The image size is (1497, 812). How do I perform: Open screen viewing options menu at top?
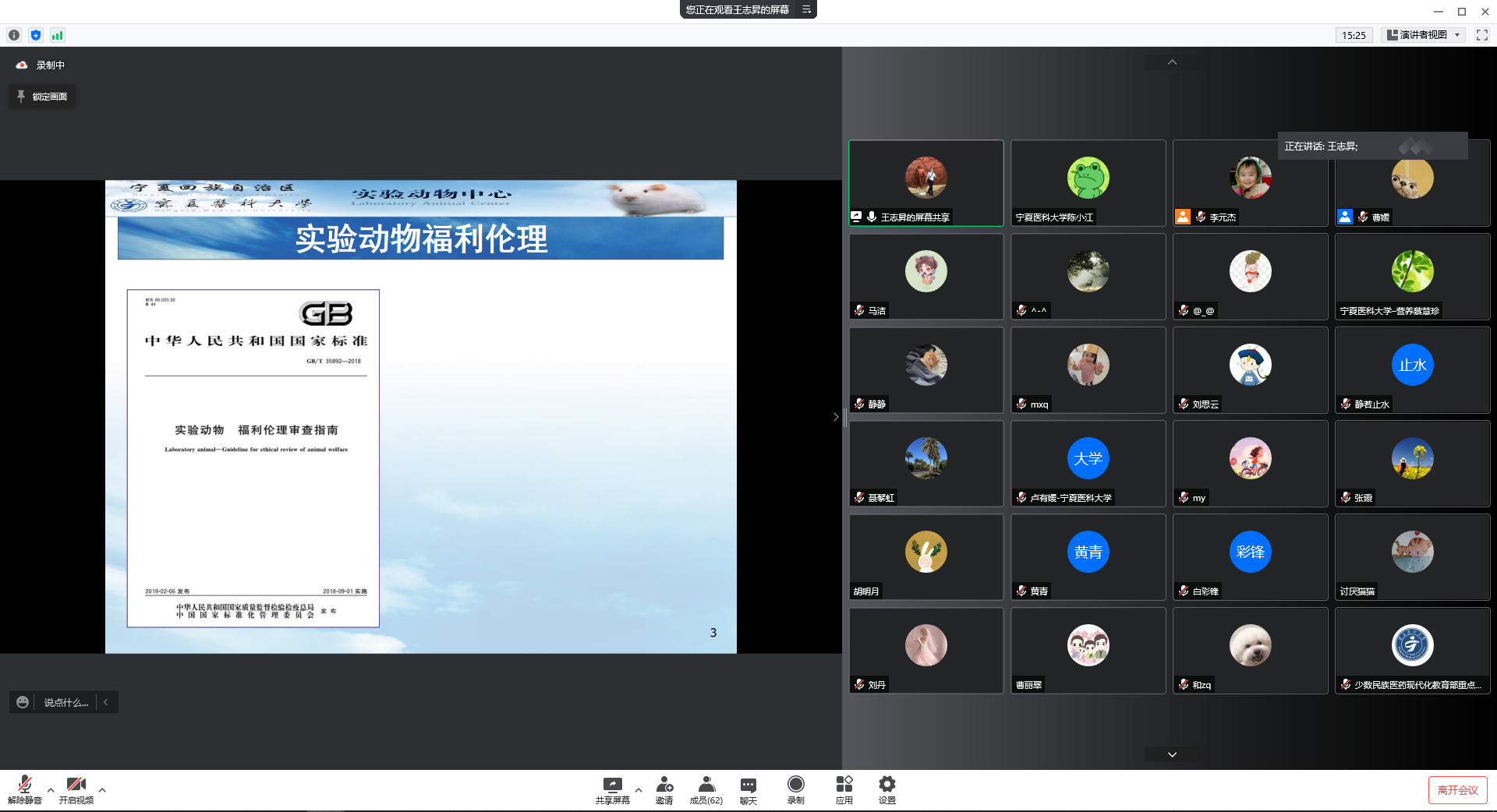pos(806,9)
